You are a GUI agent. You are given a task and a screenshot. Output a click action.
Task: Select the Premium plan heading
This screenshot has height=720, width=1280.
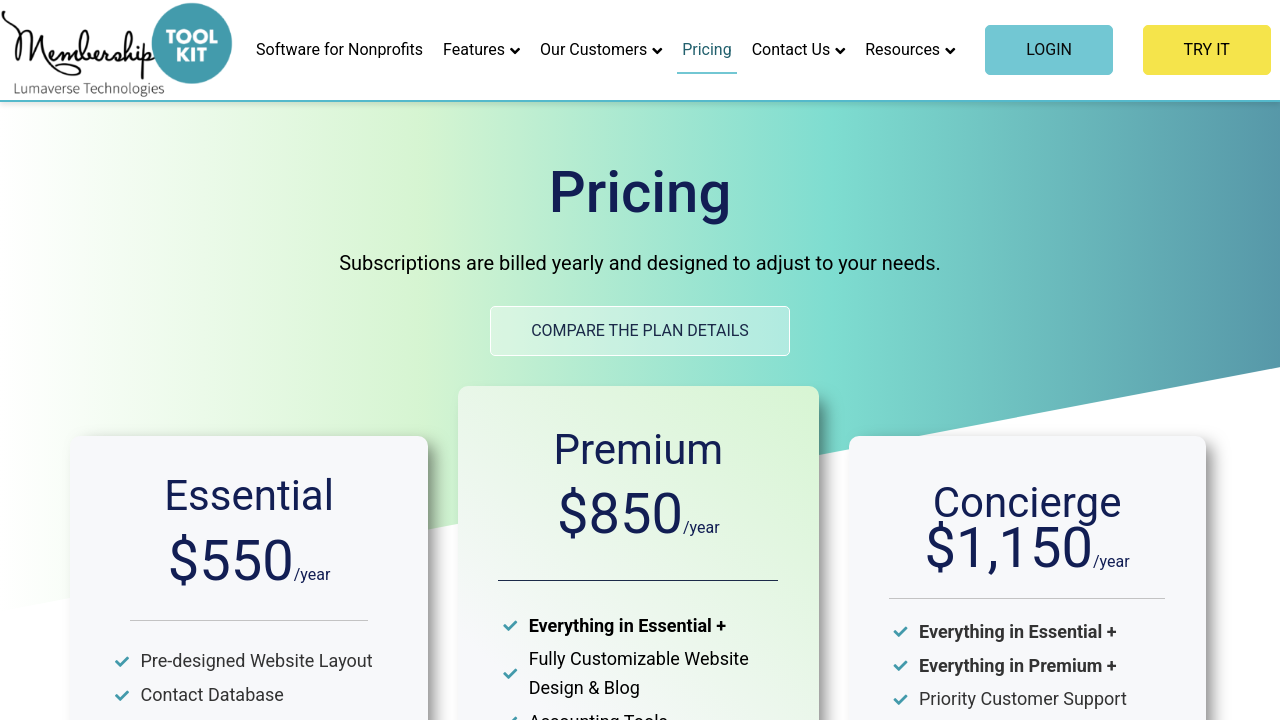638,450
